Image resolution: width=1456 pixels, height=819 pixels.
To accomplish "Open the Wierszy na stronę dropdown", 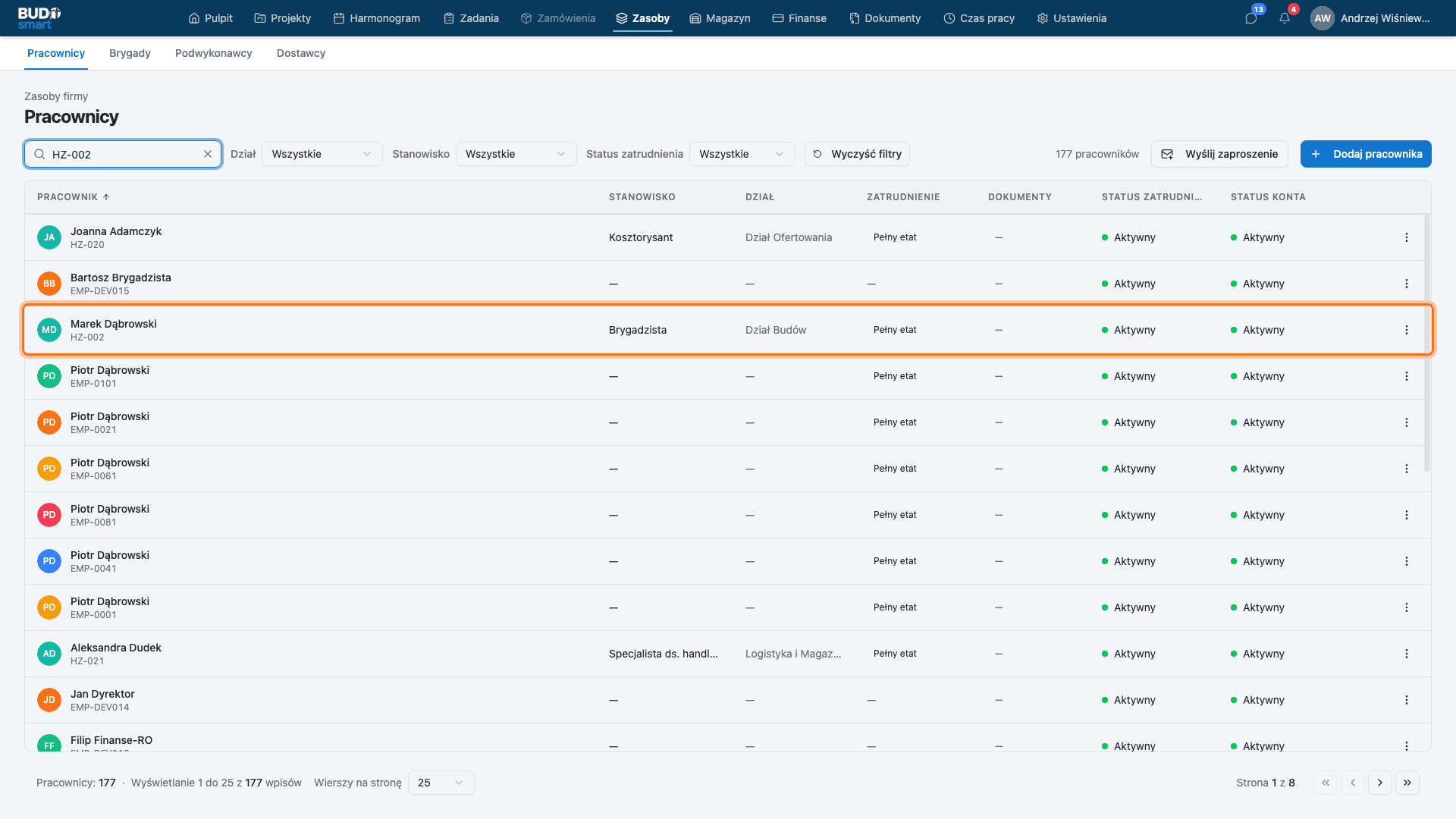I will pyautogui.click(x=441, y=783).
